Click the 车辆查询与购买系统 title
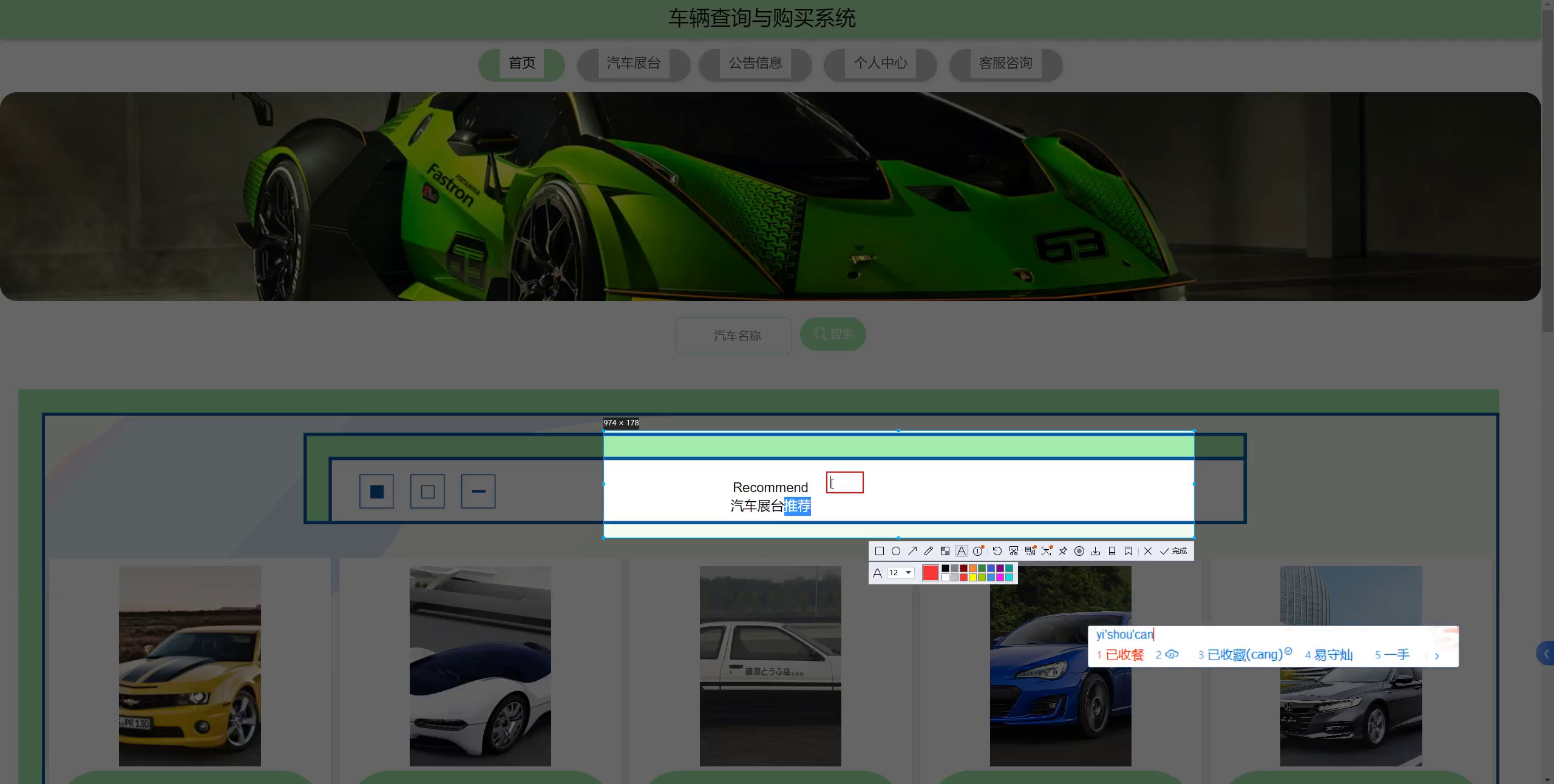This screenshot has height=784, width=1554. (x=762, y=18)
